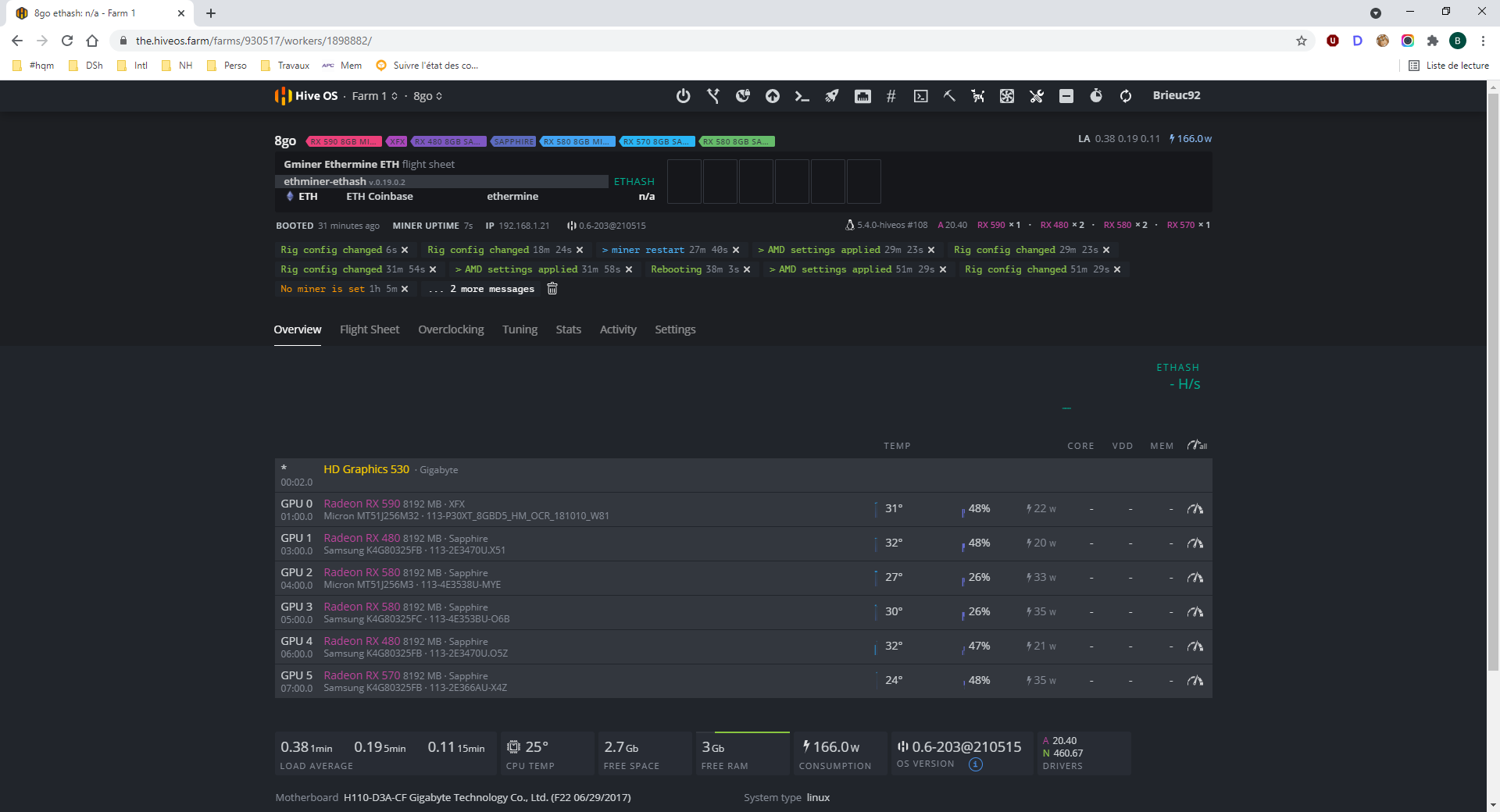
Task: Dismiss 'miner restart 27m 40s' message
Action: [736, 250]
